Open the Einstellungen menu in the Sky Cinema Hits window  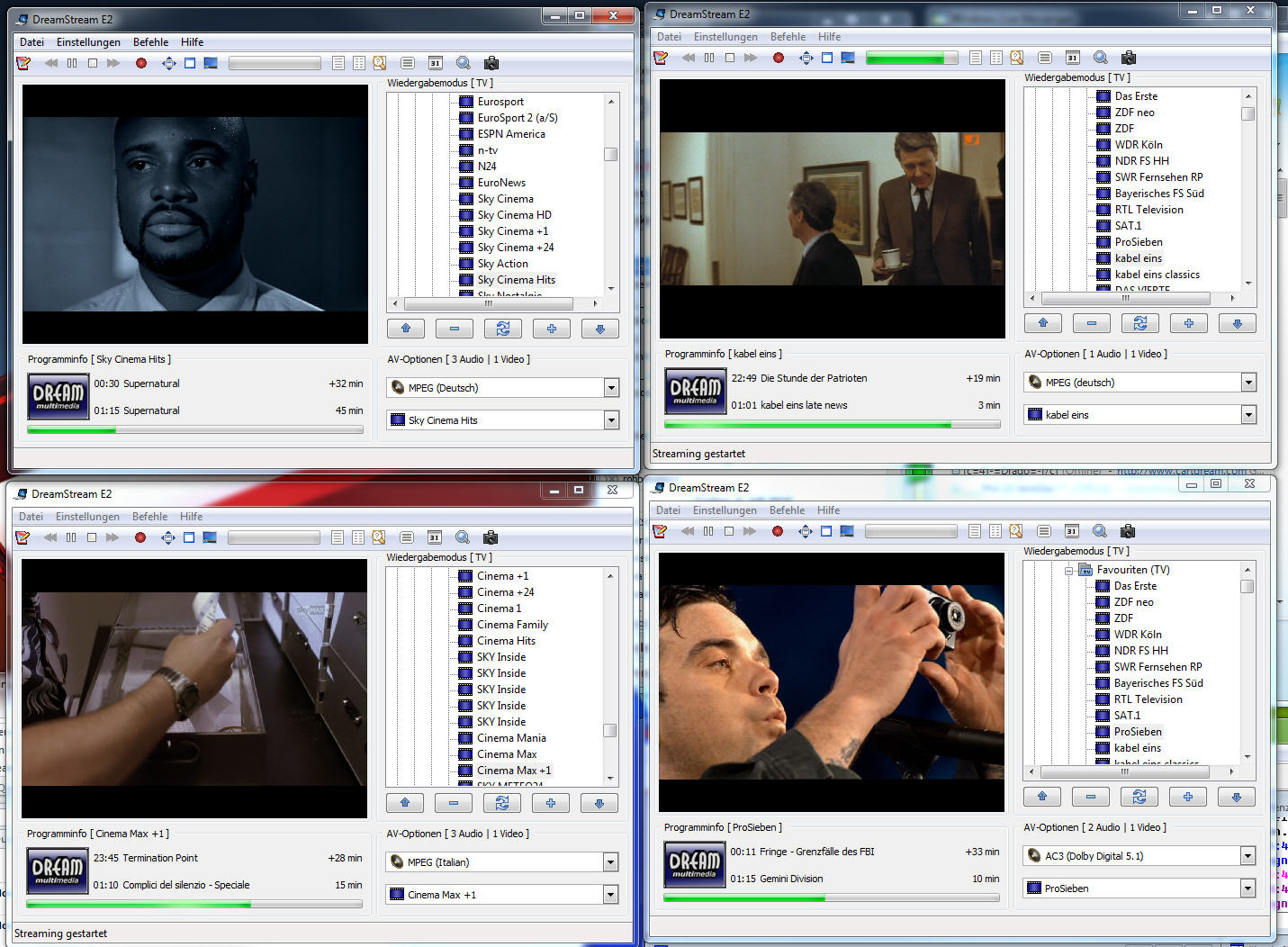(x=88, y=42)
